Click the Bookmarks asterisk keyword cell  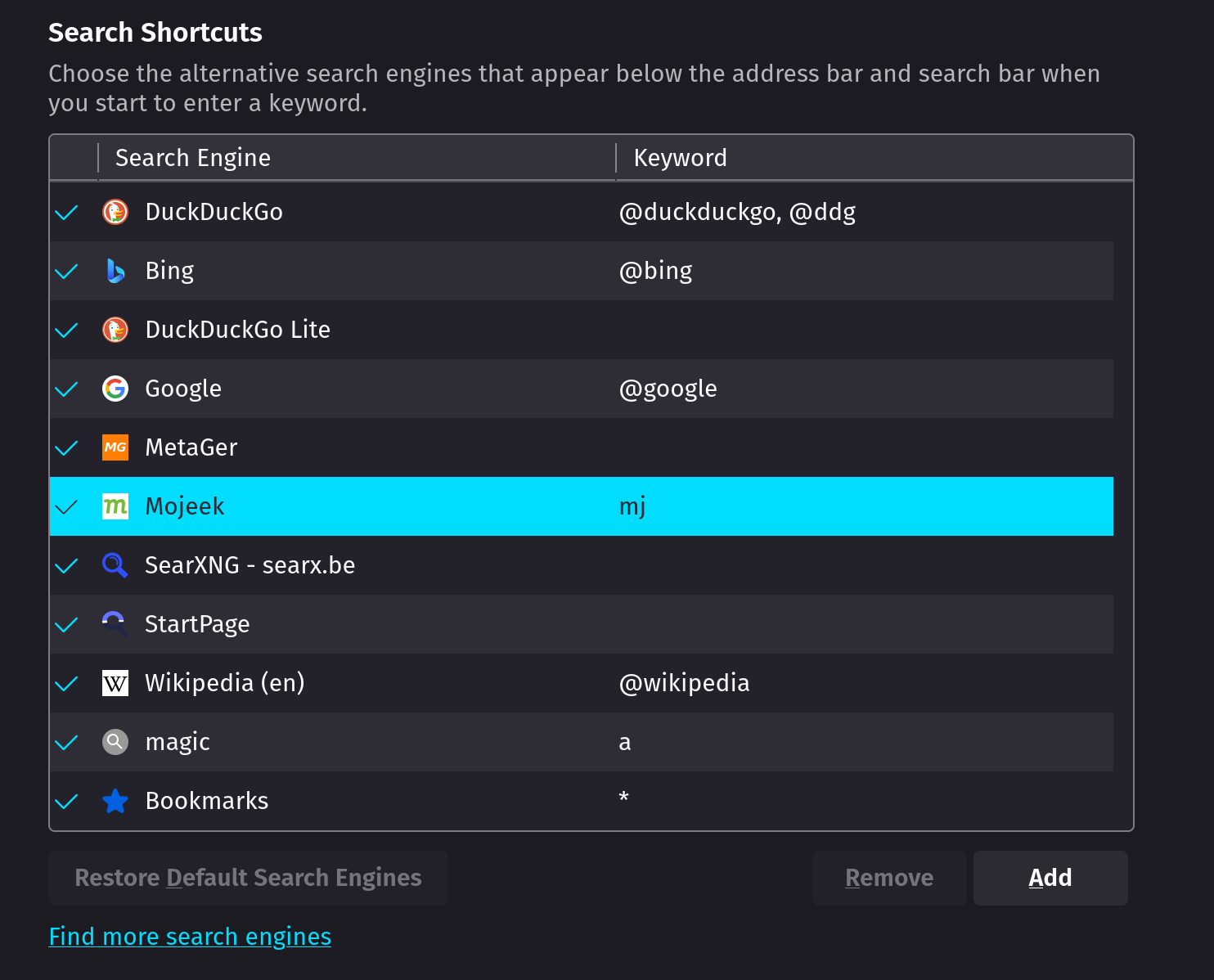tap(624, 798)
